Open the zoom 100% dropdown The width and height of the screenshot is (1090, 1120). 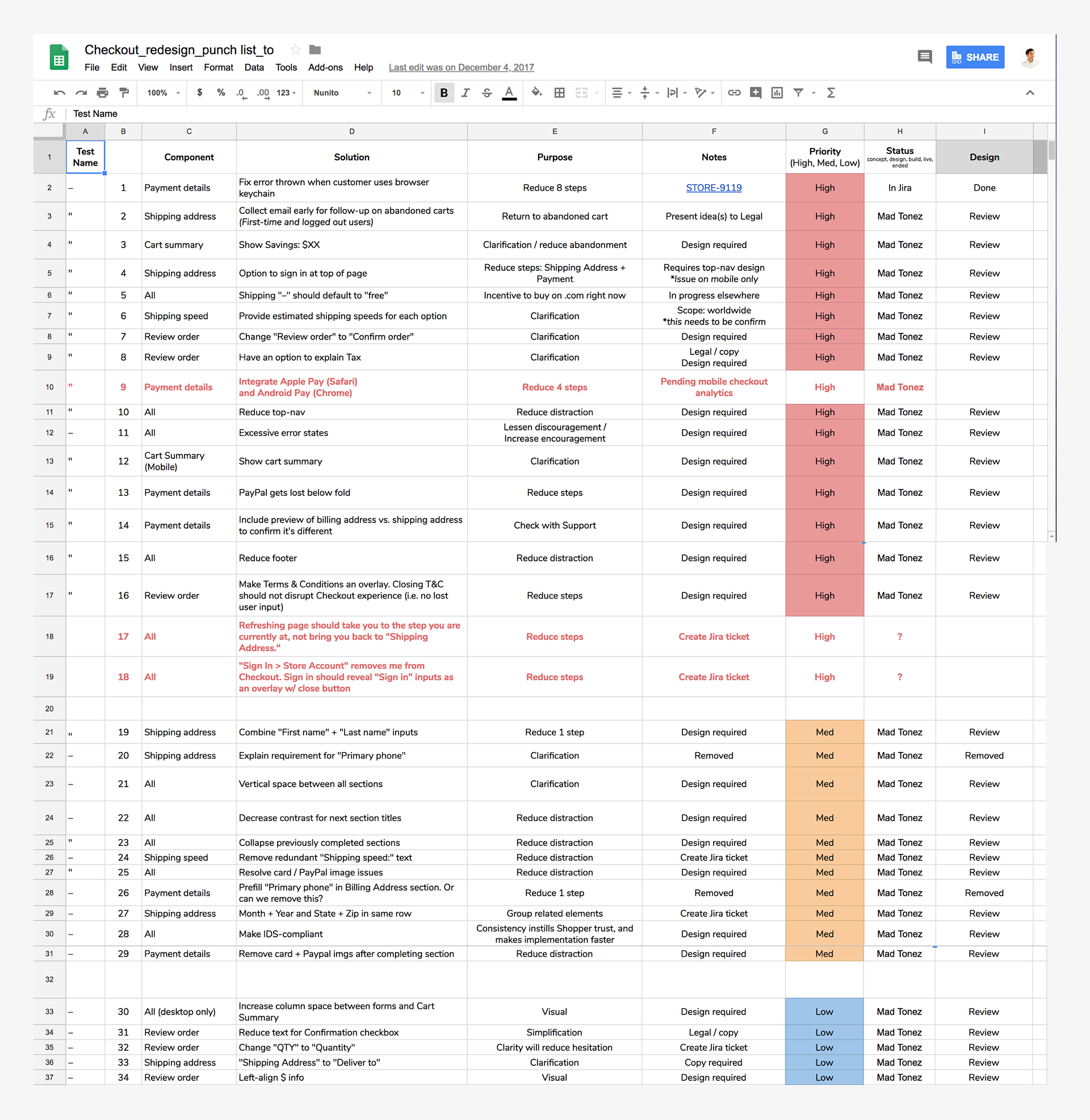pos(163,93)
